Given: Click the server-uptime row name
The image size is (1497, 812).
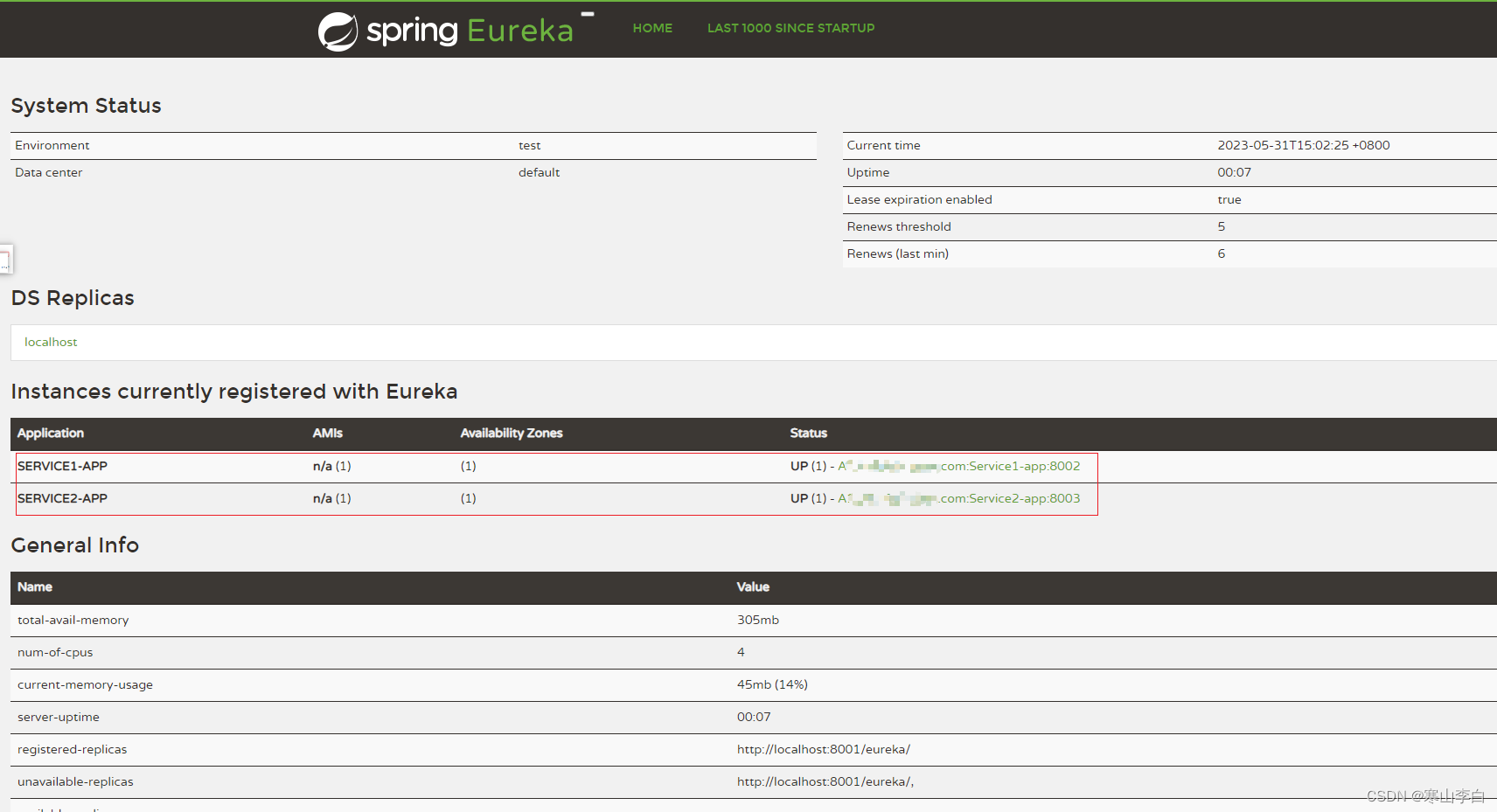Looking at the screenshot, I should coord(59,717).
